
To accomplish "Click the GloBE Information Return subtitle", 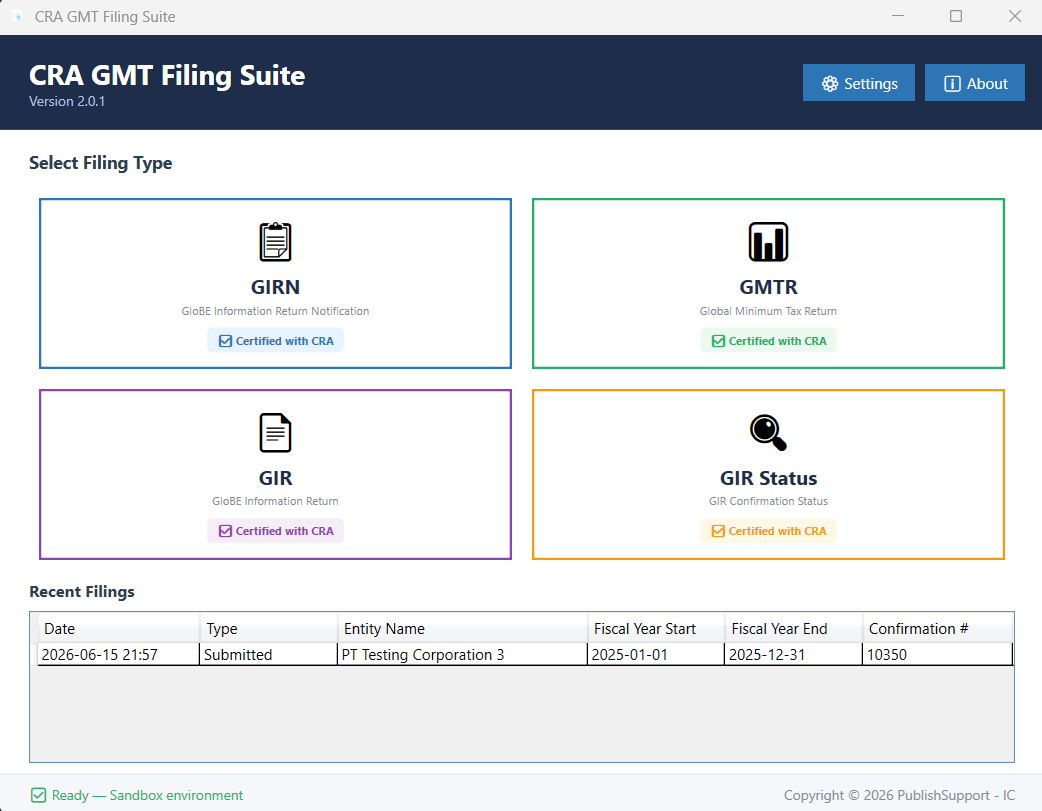I will [275, 501].
